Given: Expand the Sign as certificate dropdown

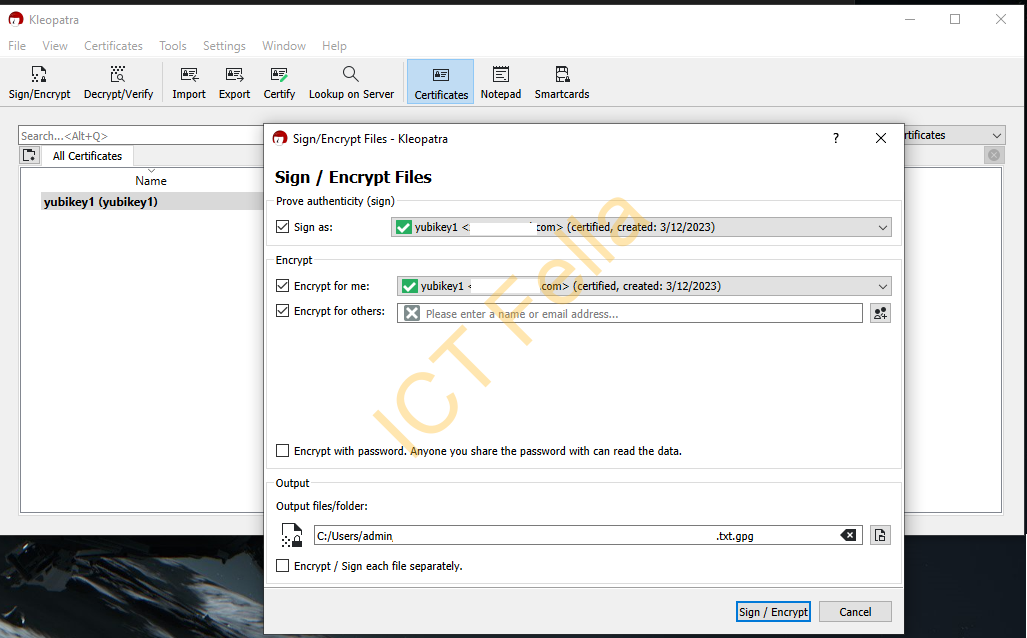Looking at the screenshot, I should click(882, 226).
